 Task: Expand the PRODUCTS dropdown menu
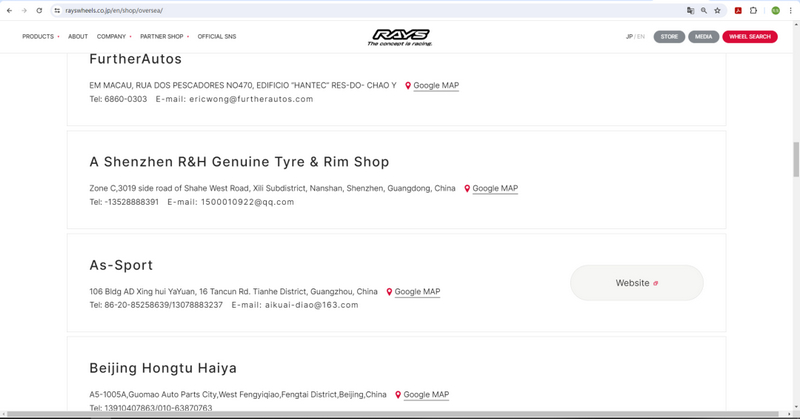pyautogui.click(x=40, y=37)
